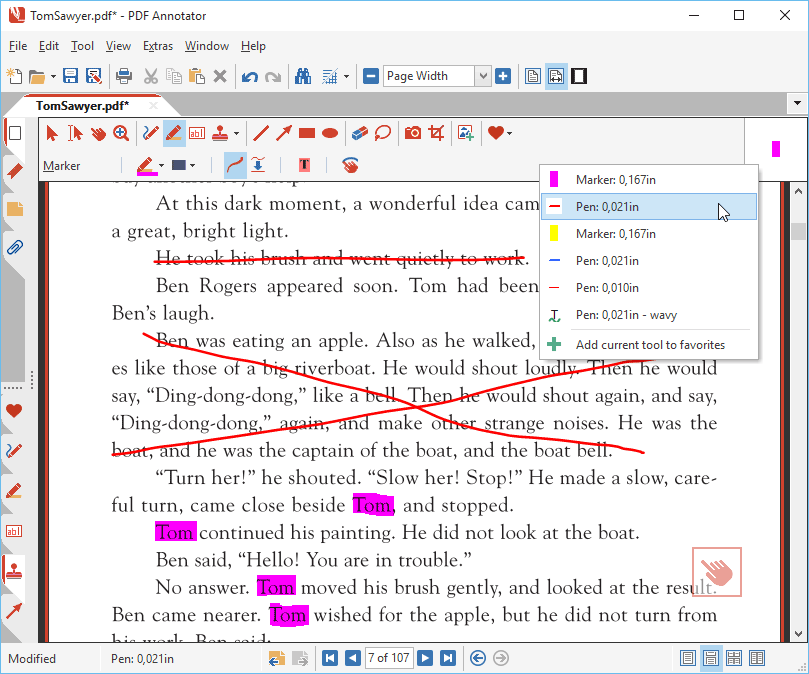Go to the previous page
This screenshot has width=809, height=674.
(x=353, y=658)
